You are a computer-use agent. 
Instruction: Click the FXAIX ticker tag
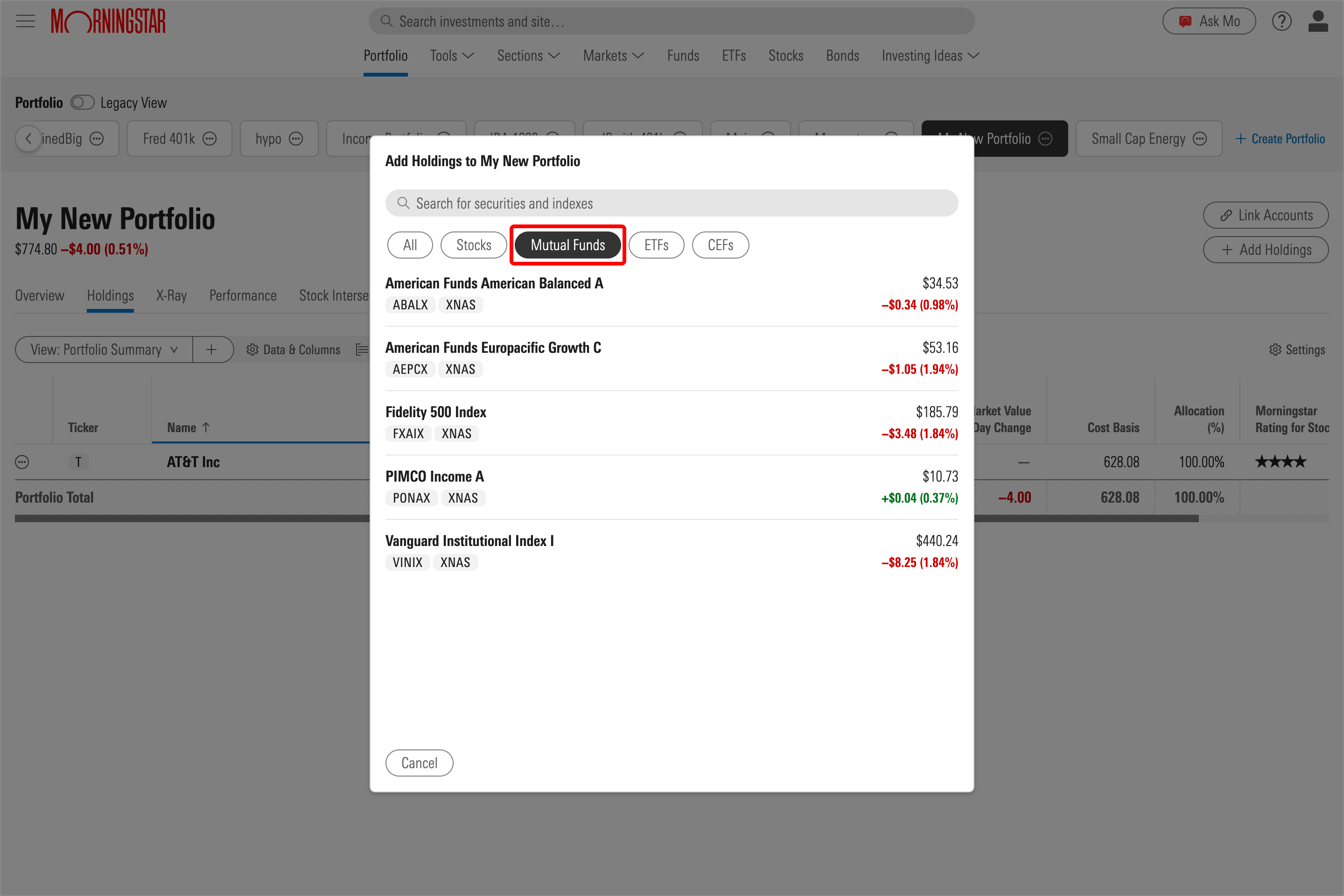click(408, 434)
